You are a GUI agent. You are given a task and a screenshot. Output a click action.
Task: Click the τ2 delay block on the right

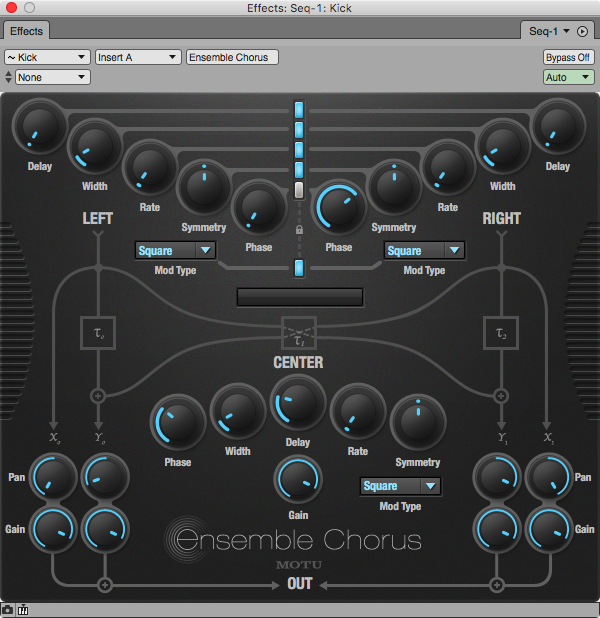coord(501,333)
